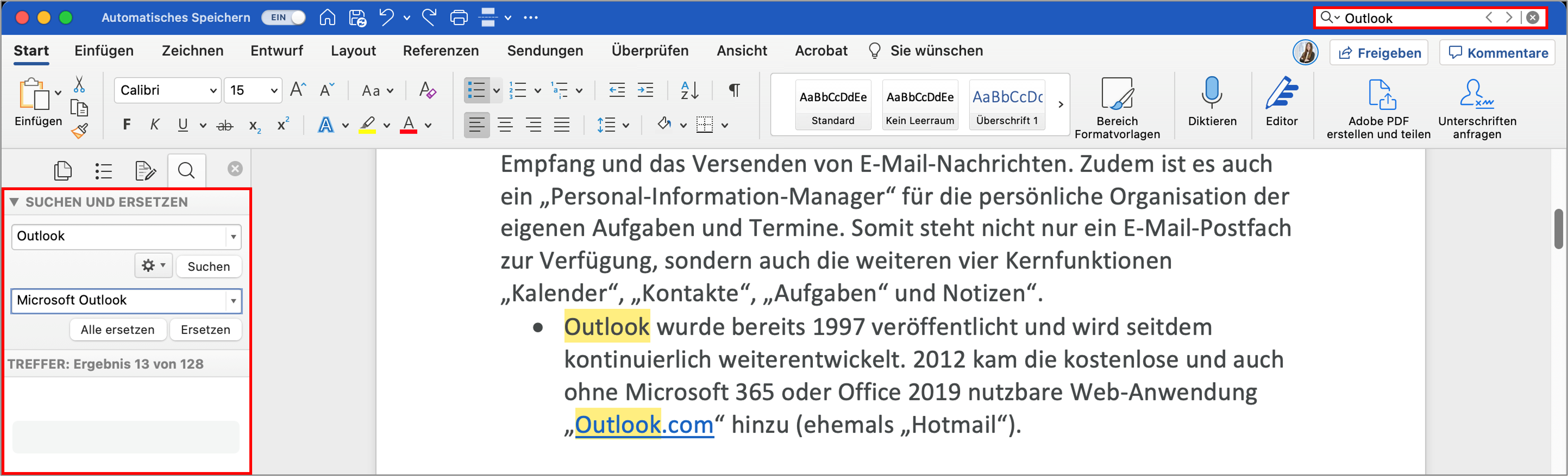
Task: Click the Einfügen paste icon
Action: 34,94
